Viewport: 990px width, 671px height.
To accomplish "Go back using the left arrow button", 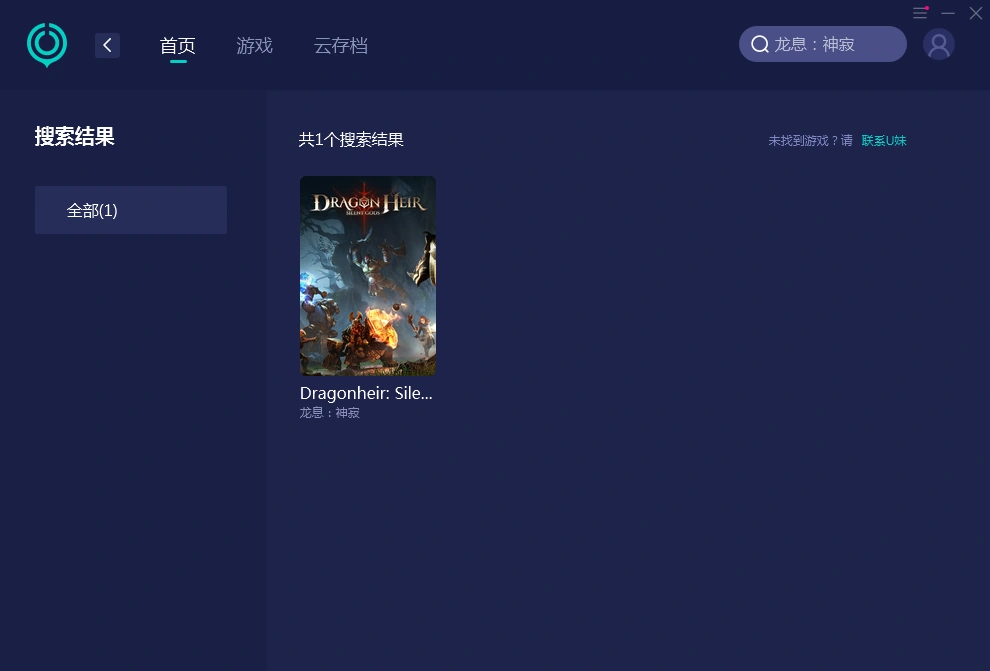I will click(107, 45).
